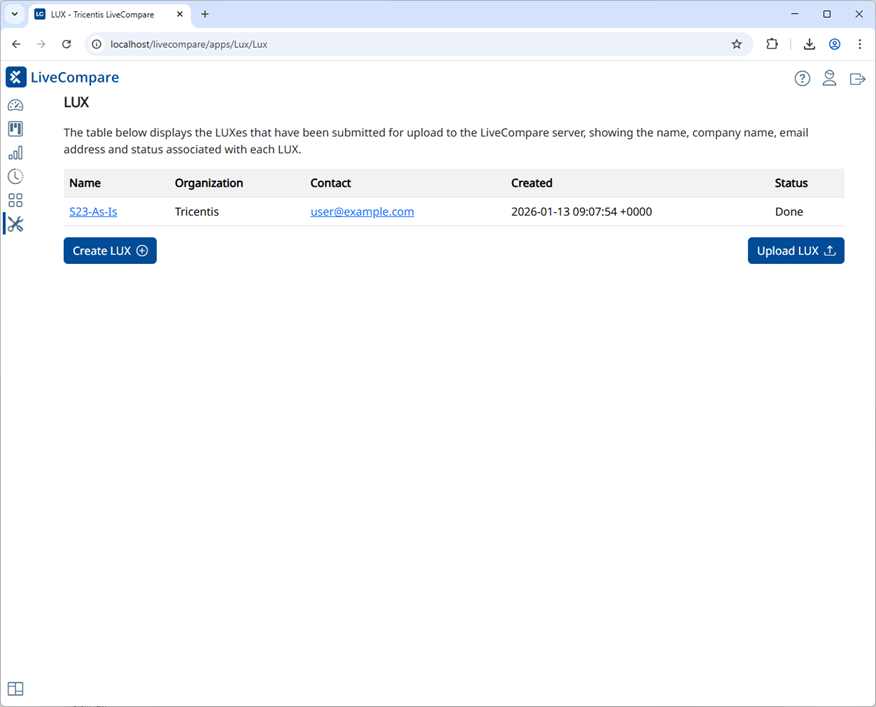Click the LiveCompare title text
This screenshot has height=707, width=876.
[75, 77]
